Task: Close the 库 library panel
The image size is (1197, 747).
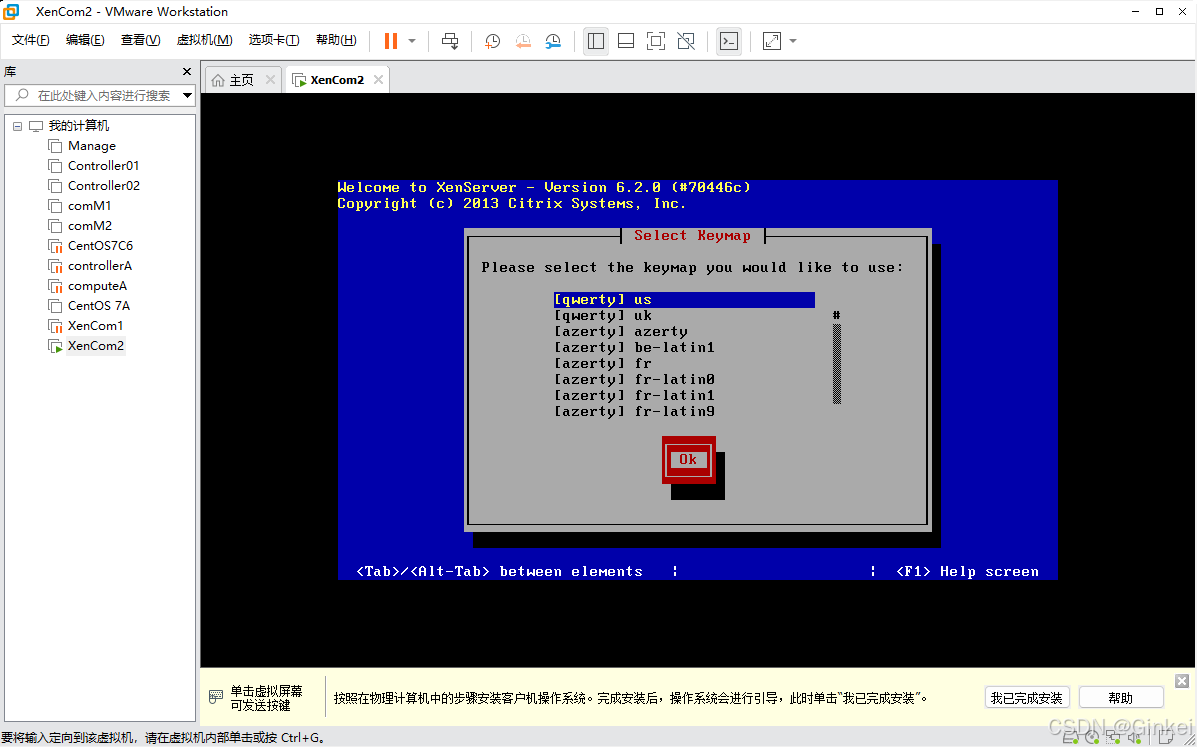Action: [x=187, y=72]
